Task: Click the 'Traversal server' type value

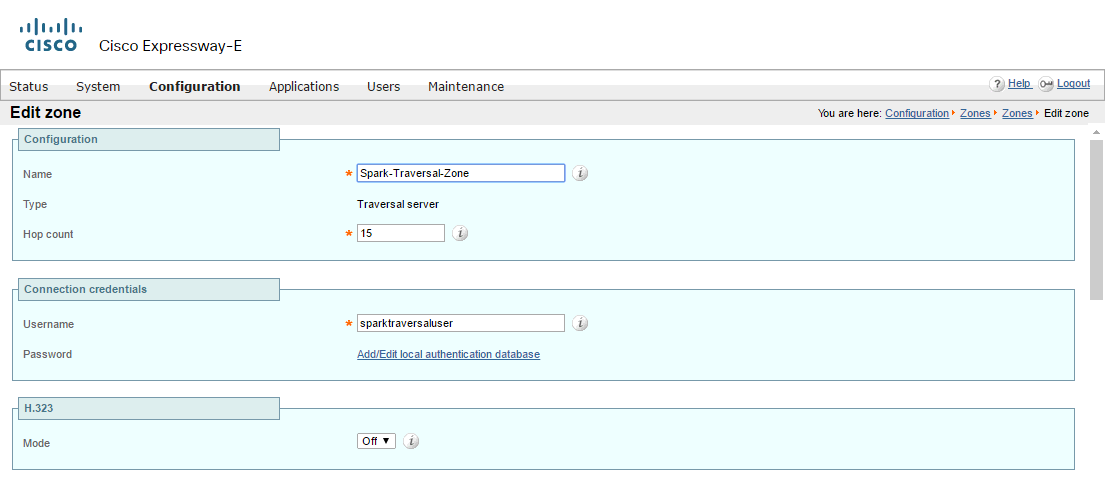Action: click(x=398, y=204)
